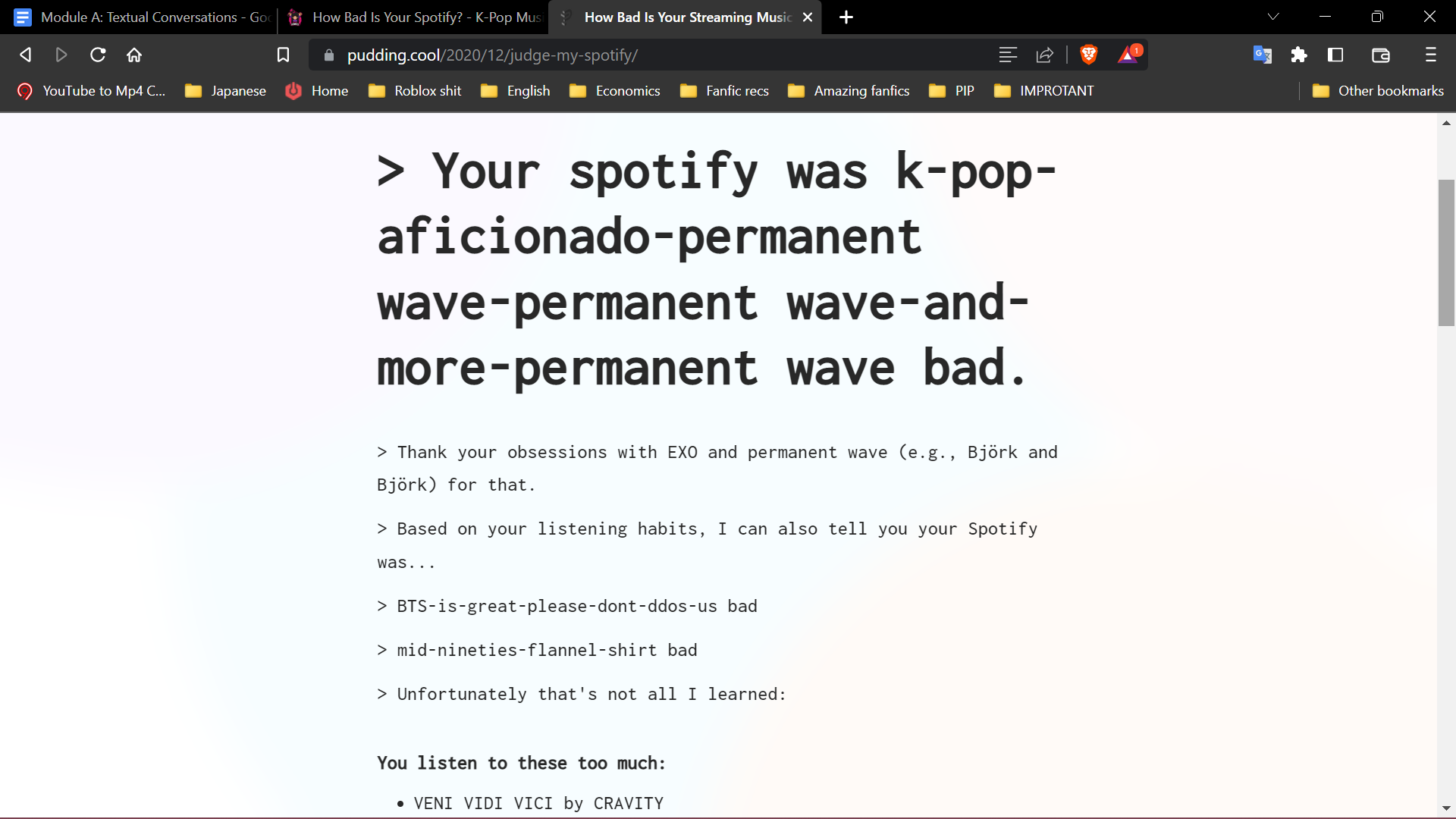
Task: Switch to the How Bad Is Your Spotify K-Pop tab
Action: pyautogui.click(x=413, y=17)
